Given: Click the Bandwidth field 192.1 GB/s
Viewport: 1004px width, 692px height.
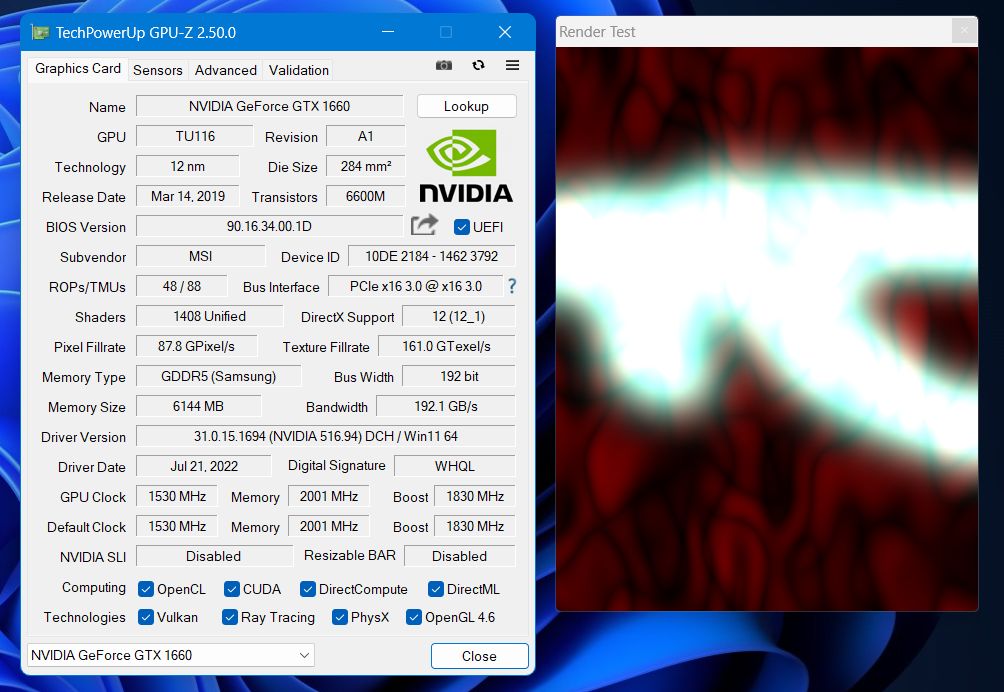Looking at the screenshot, I should pyautogui.click(x=446, y=406).
